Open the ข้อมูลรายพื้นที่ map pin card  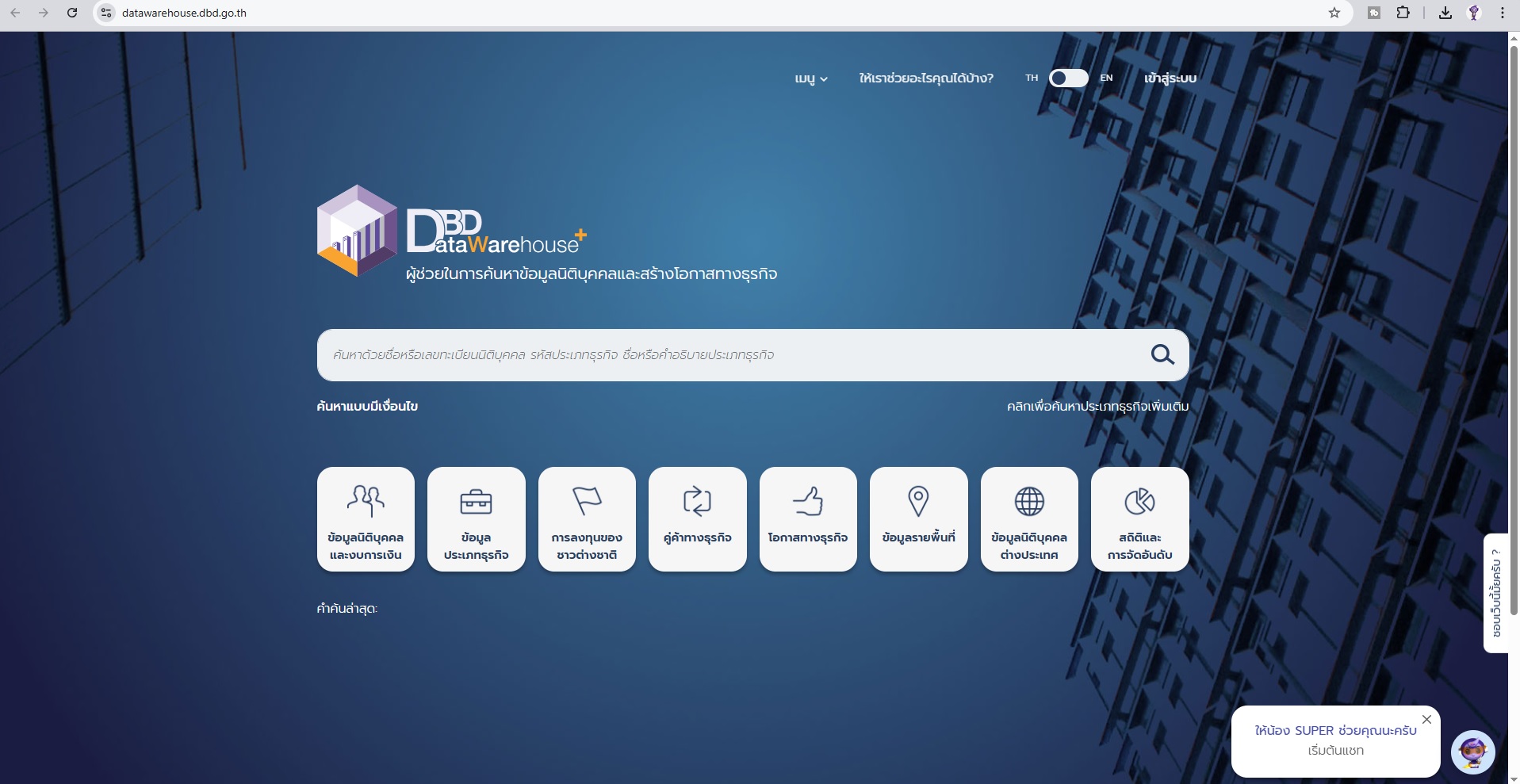[x=918, y=519]
